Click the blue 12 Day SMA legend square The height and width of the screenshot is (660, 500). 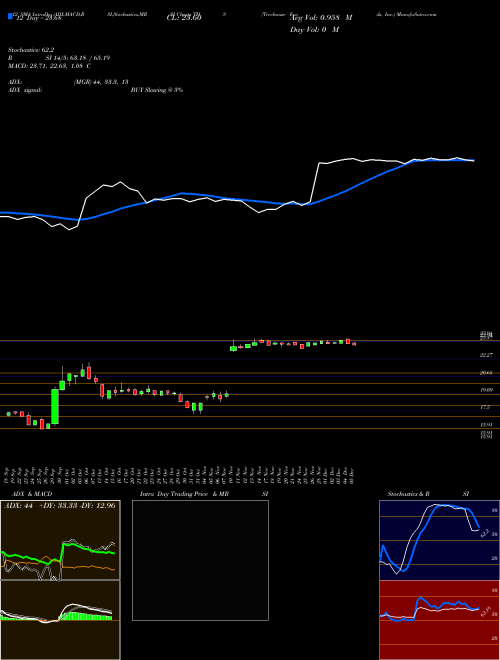(10, 17)
